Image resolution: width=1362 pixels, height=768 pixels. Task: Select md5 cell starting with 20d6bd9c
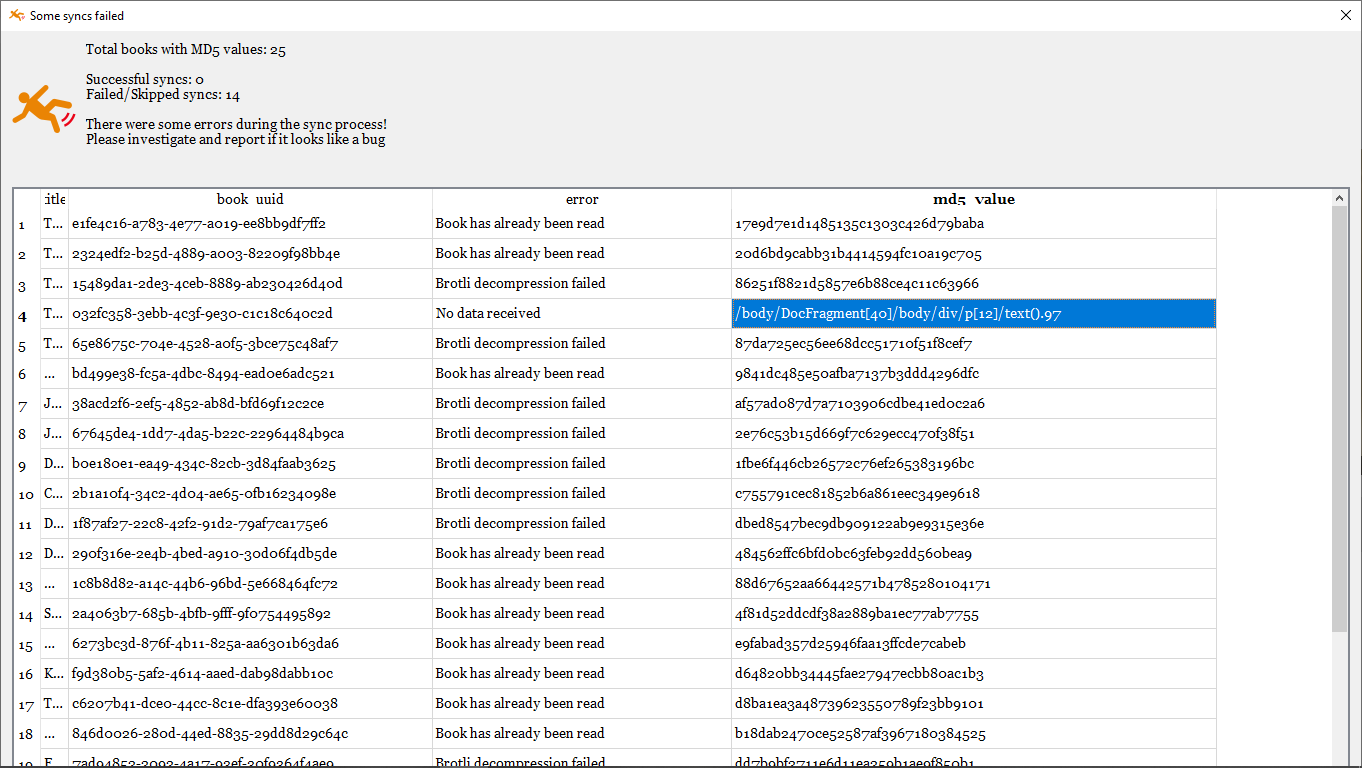point(974,254)
